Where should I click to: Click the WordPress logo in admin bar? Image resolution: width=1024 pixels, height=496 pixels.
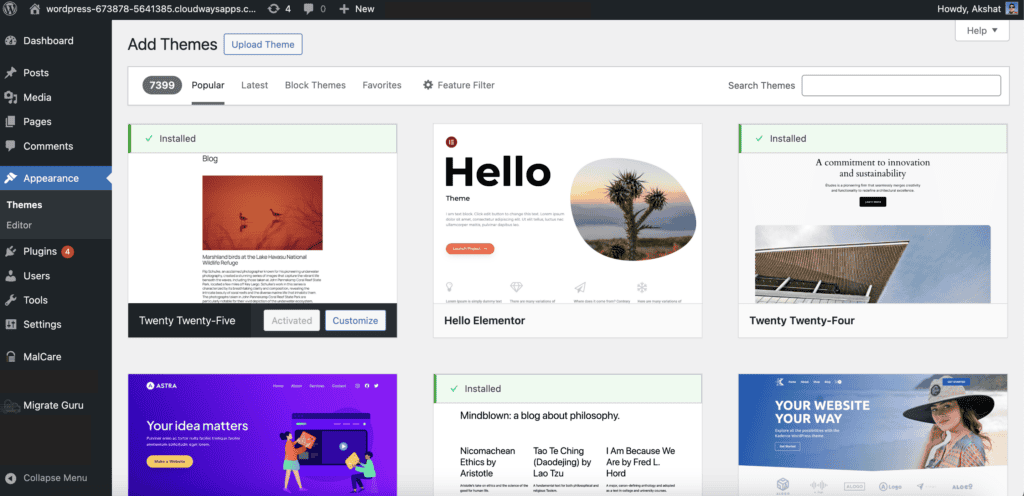[x=10, y=9]
